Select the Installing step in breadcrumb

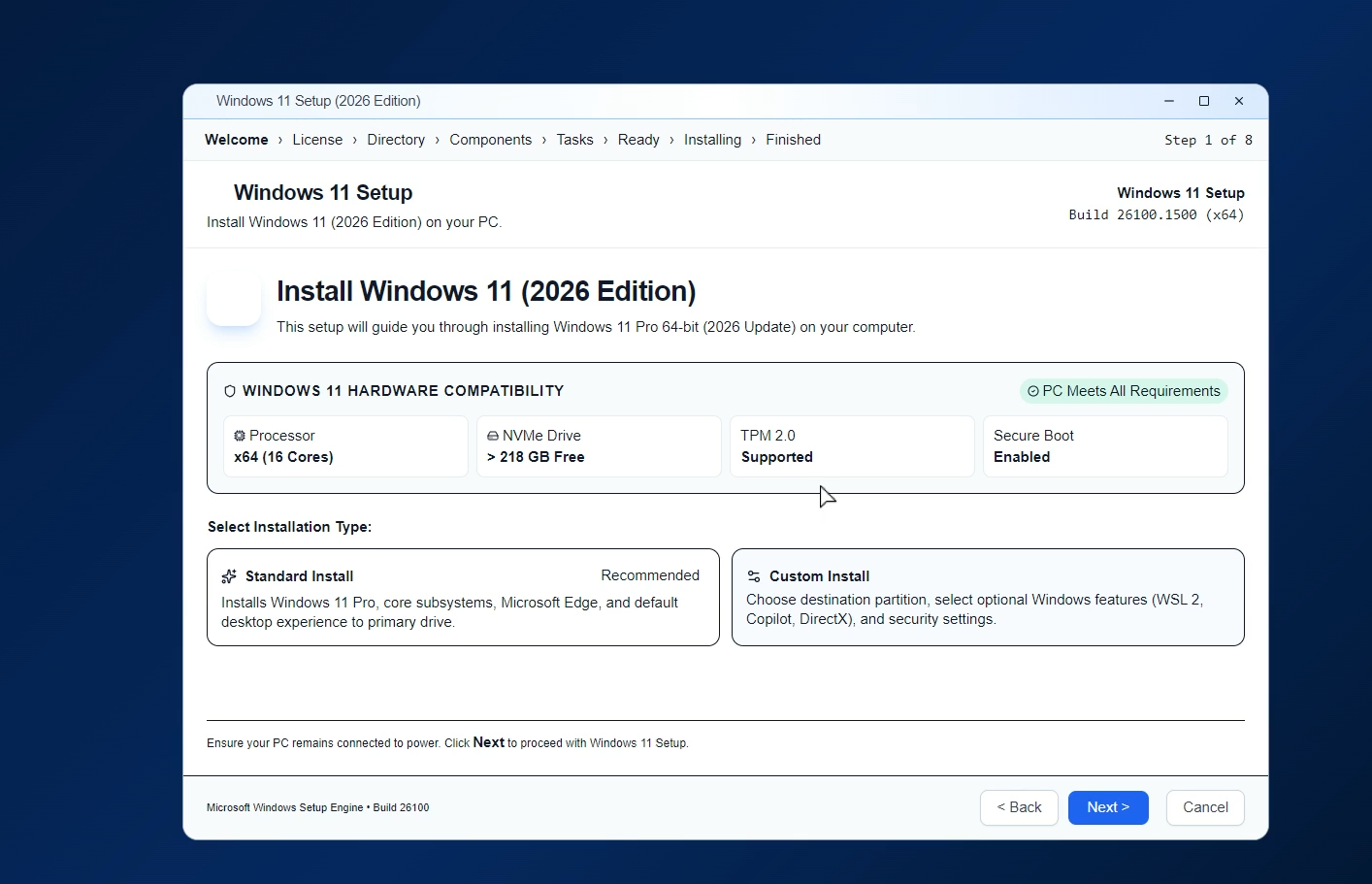712,140
